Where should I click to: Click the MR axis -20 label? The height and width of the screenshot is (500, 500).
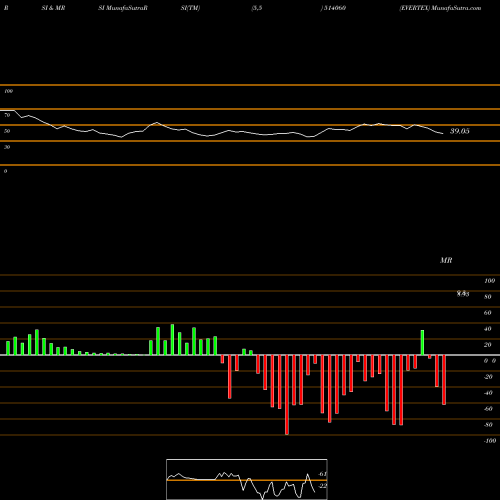(x=488, y=377)
